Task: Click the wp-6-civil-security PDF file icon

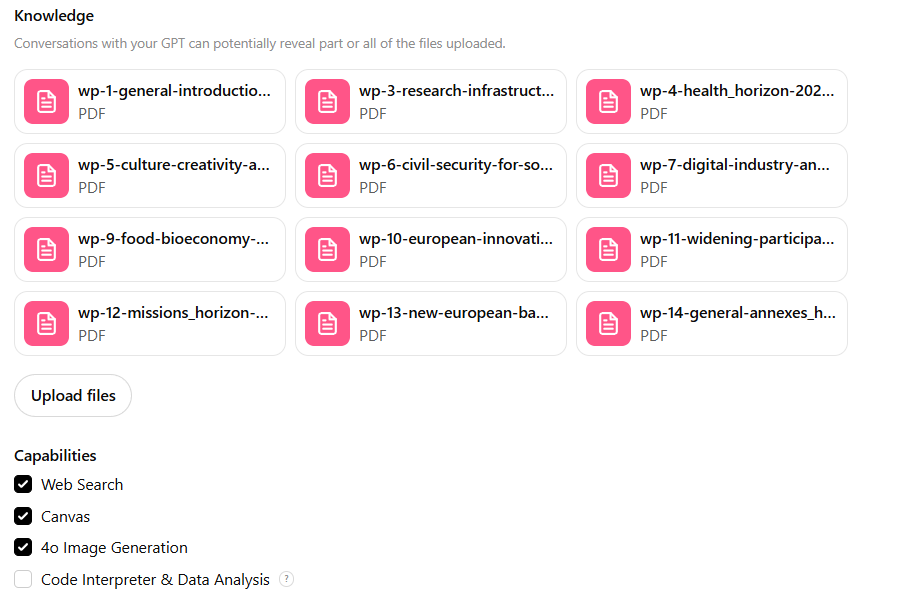Action: (x=327, y=176)
